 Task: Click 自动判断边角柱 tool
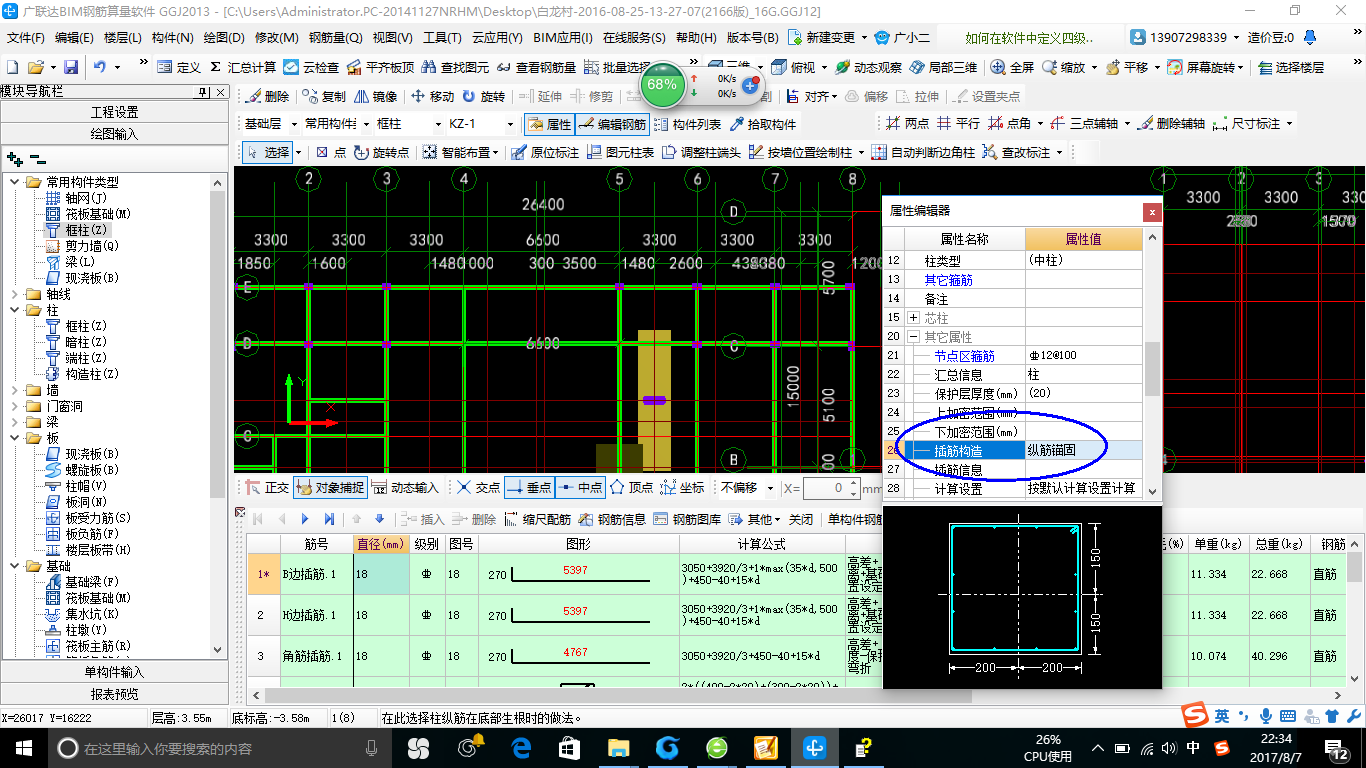click(x=922, y=152)
